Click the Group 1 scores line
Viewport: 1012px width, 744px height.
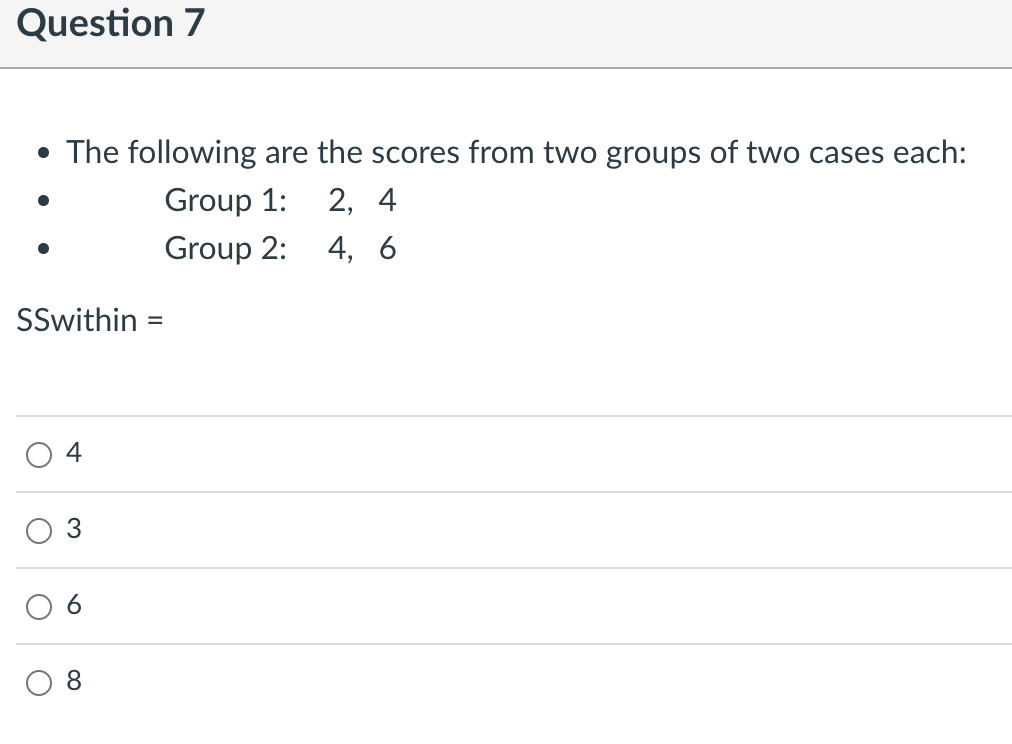[x=280, y=200]
